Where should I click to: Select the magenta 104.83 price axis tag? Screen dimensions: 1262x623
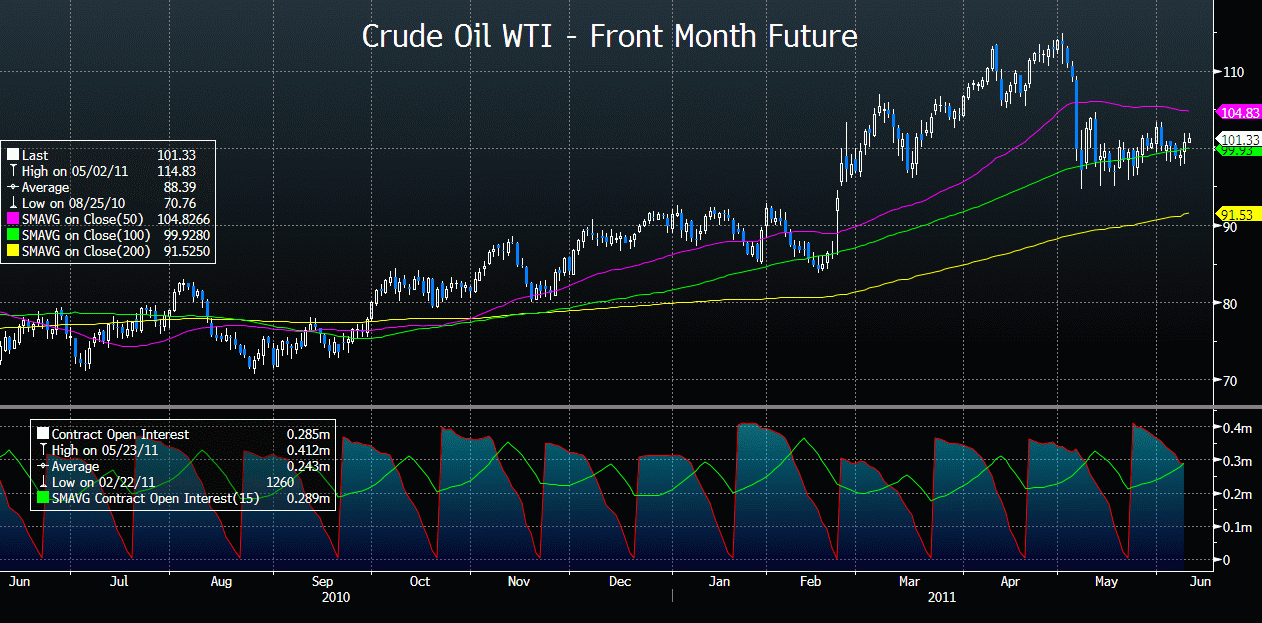click(x=1237, y=113)
